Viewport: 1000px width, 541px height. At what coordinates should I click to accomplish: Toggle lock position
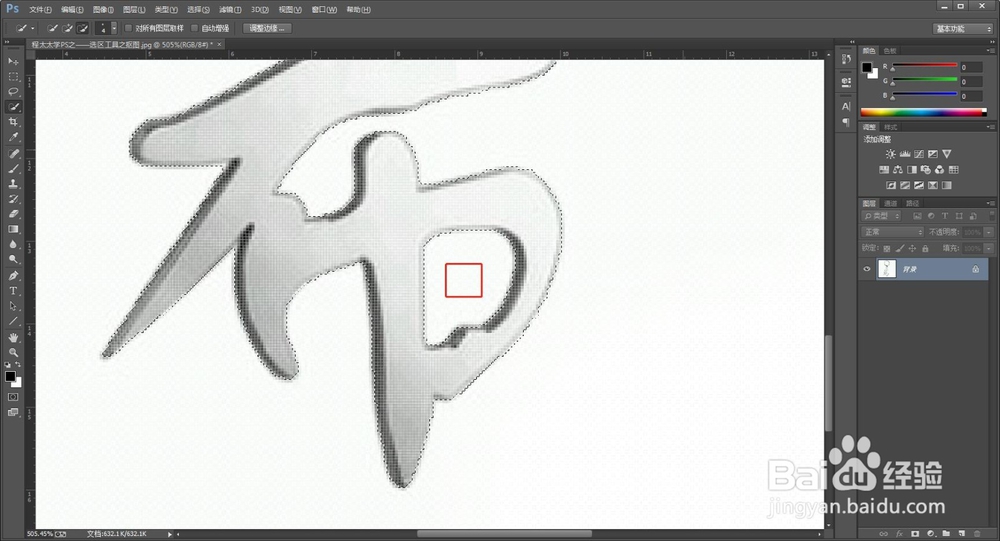click(x=912, y=248)
